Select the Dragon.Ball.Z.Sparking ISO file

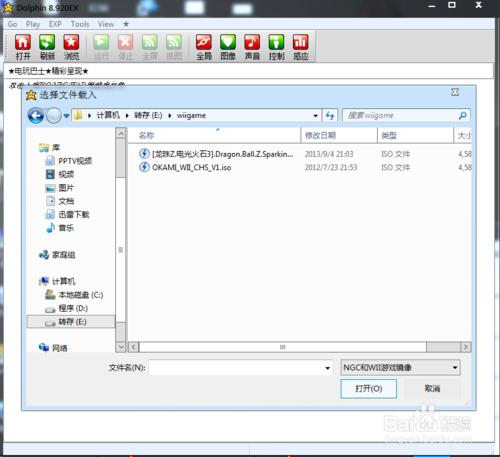click(216, 154)
